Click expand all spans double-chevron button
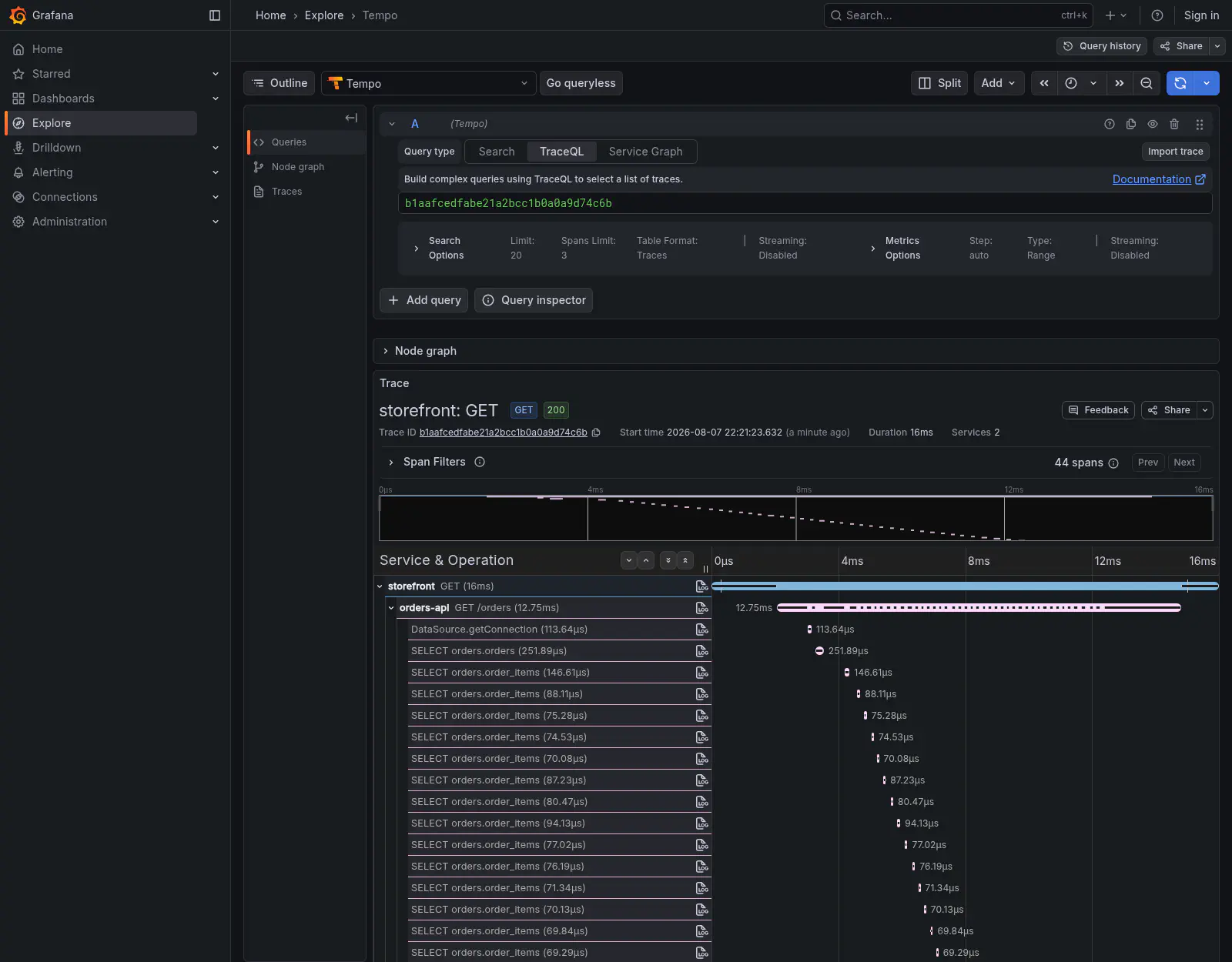 [x=668, y=560]
